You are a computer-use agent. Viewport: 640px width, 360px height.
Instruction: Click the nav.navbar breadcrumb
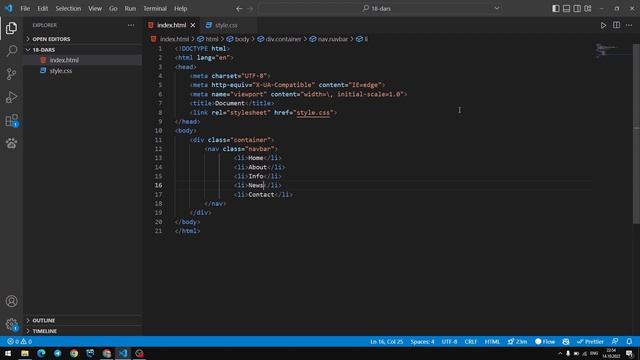point(329,39)
